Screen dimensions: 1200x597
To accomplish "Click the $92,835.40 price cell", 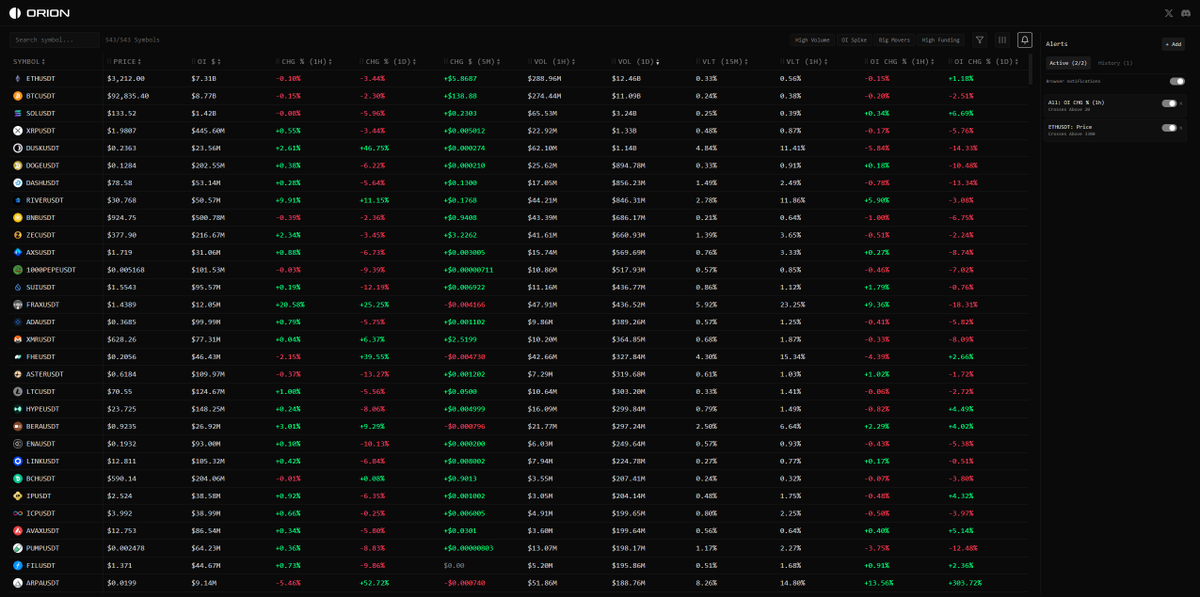I will (x=128, y=96).
